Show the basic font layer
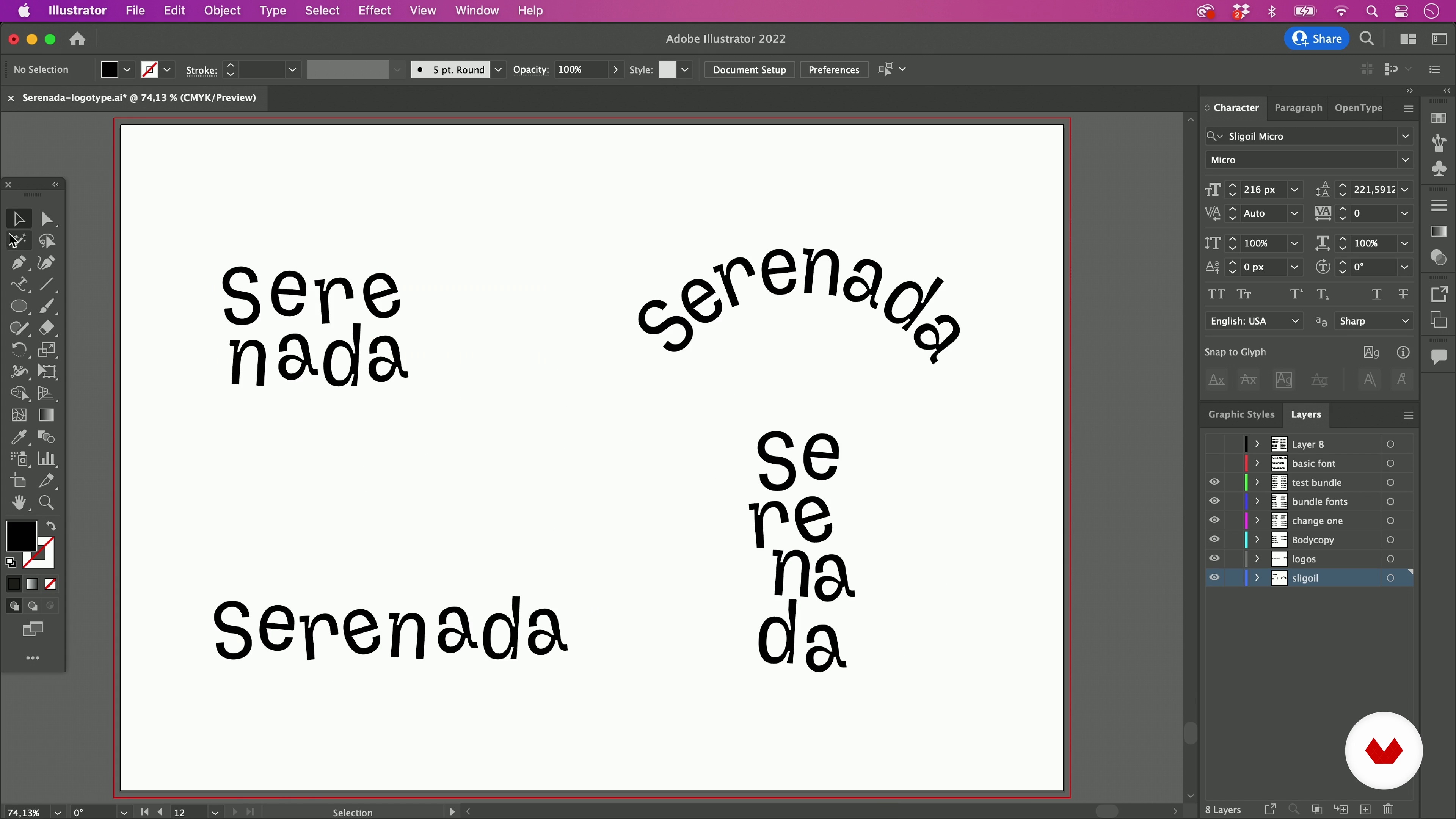 tap(1214, 463)
